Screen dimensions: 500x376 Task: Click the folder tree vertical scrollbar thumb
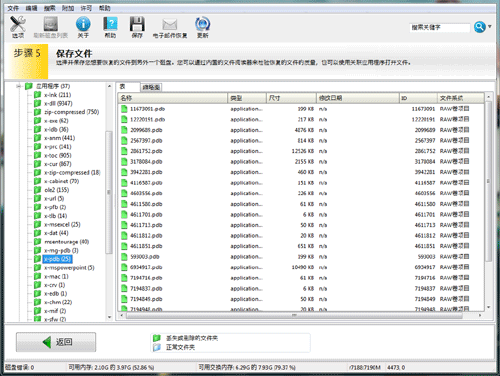(x=109, y=192)
